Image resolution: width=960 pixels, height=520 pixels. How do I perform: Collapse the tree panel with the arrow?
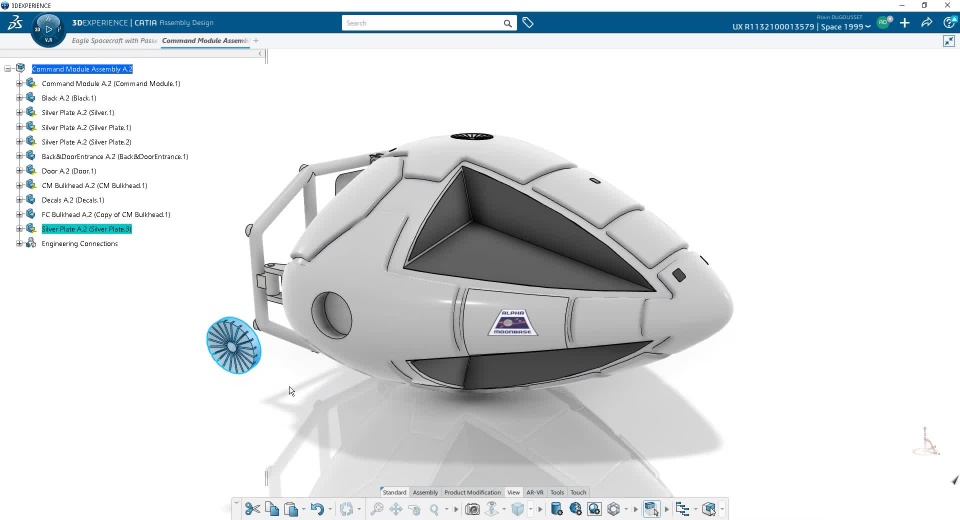[260, 54]
